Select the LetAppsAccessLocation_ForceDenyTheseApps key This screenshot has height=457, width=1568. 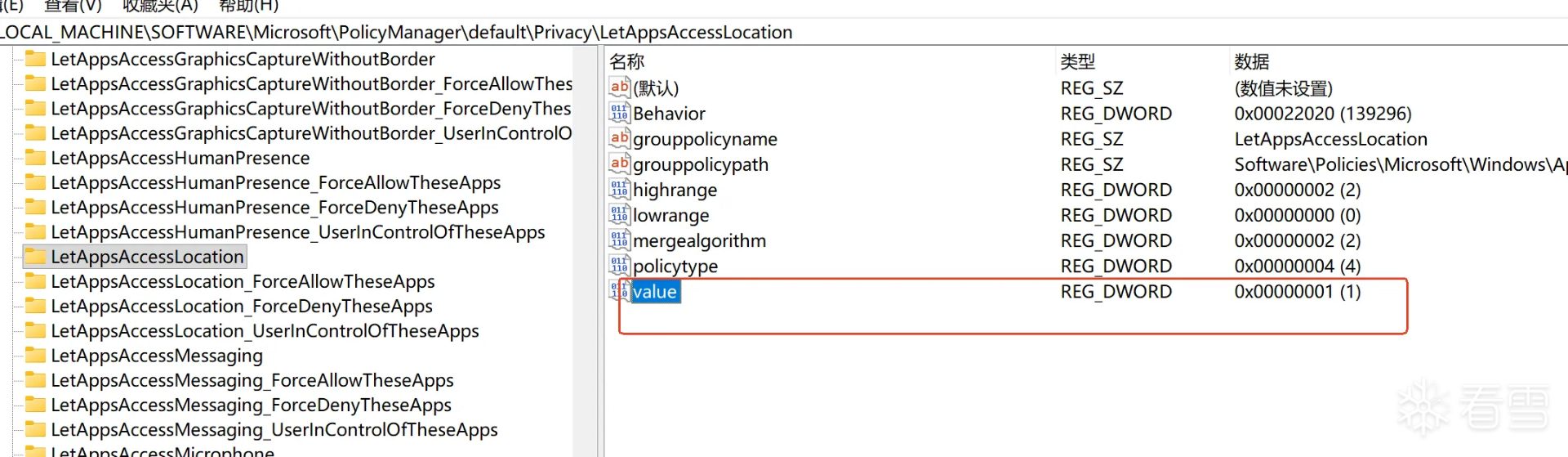point(242,306)
